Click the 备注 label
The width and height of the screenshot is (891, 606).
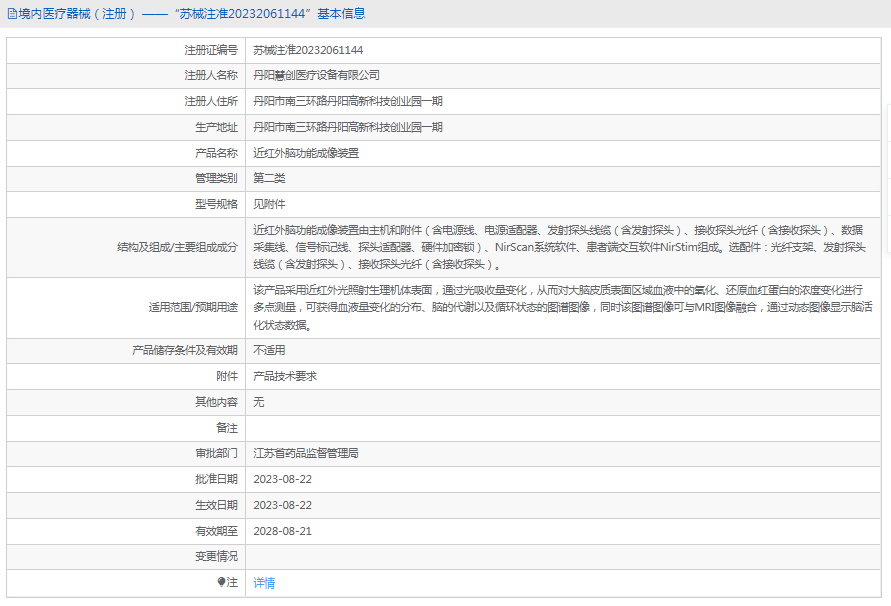coord(227,427)
